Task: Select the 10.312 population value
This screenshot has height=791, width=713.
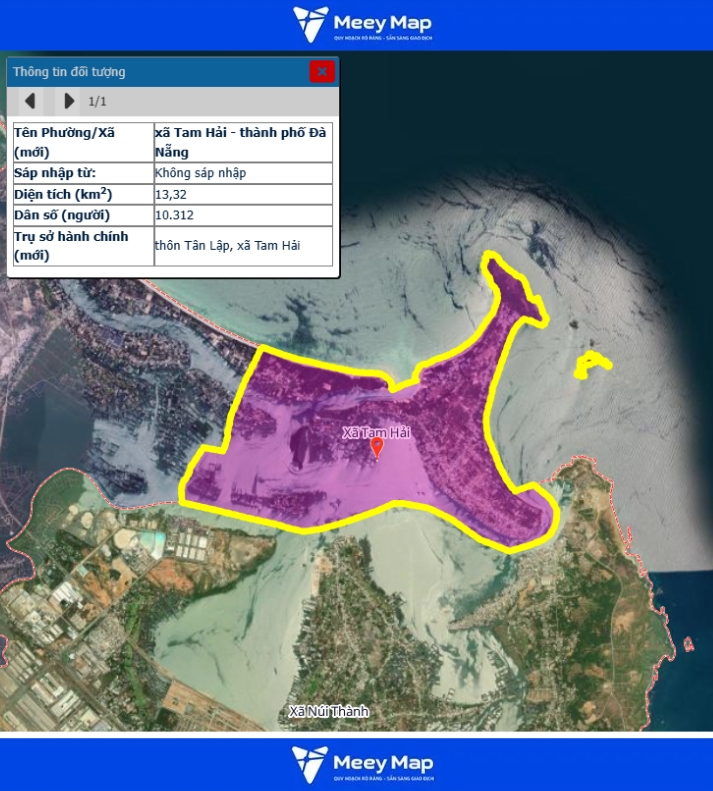Action: pyautogui.click(x=243, y=215)
